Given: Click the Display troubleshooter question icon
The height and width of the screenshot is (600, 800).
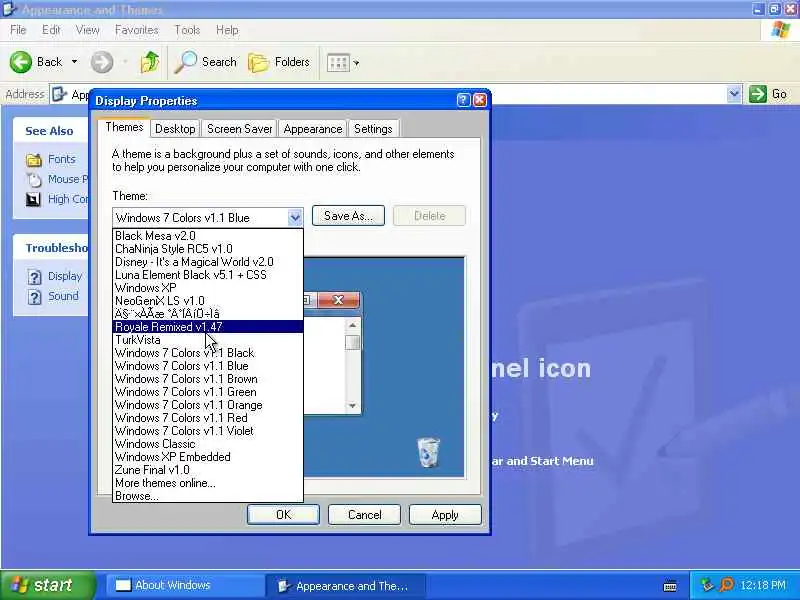Looking at the screenshot, I should click(x=34, y=277).
